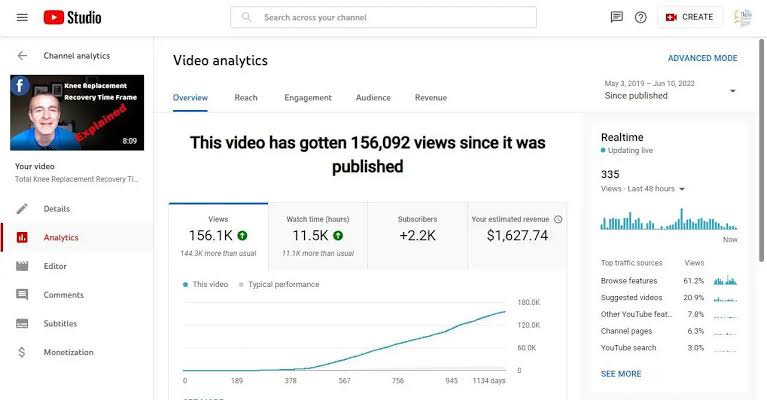This screenshot has width=767, height=400.
Task: Open the Comments sidebar icon
Action: point(22,295)
